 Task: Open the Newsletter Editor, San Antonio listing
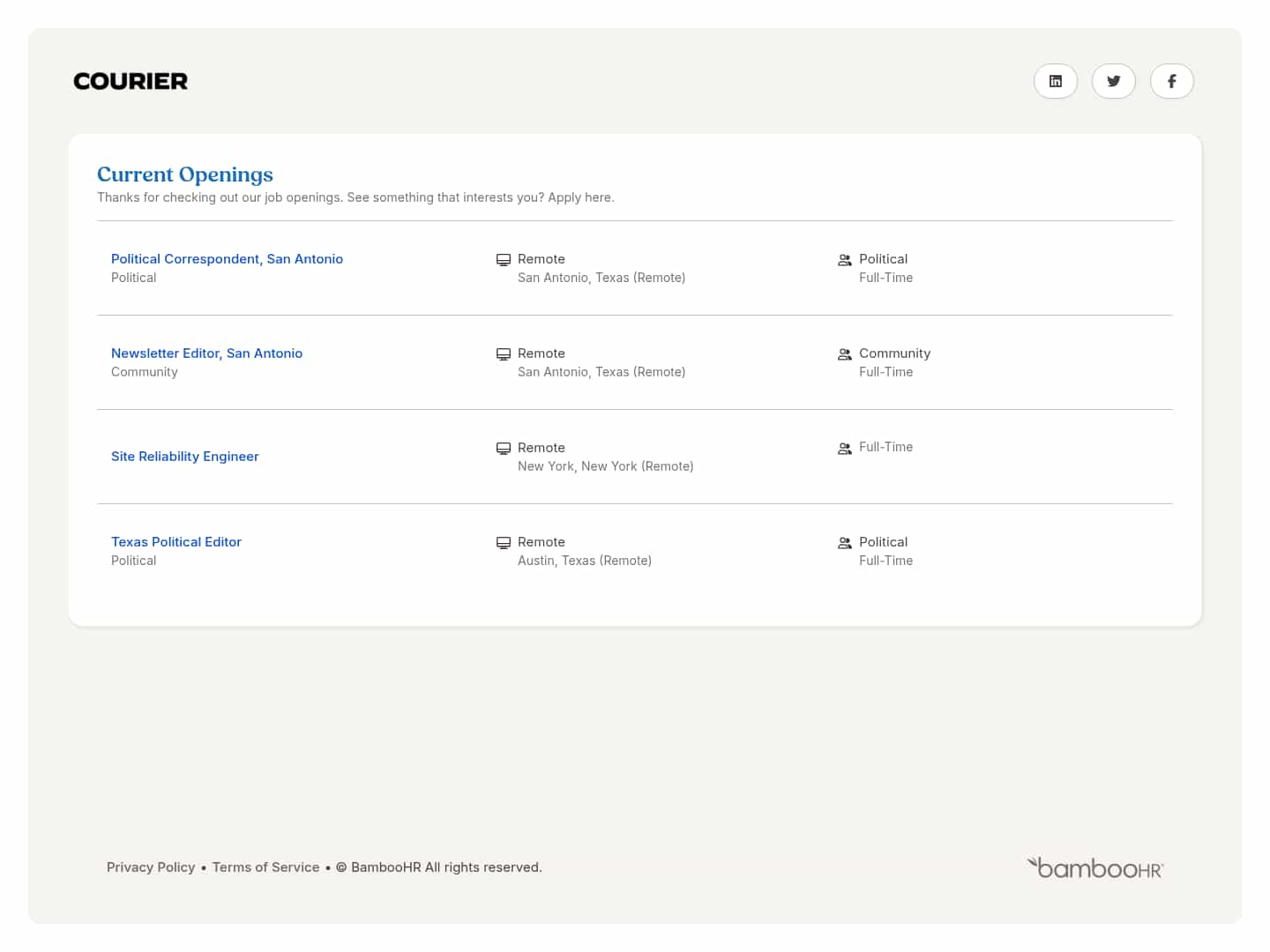pos(206,353)
